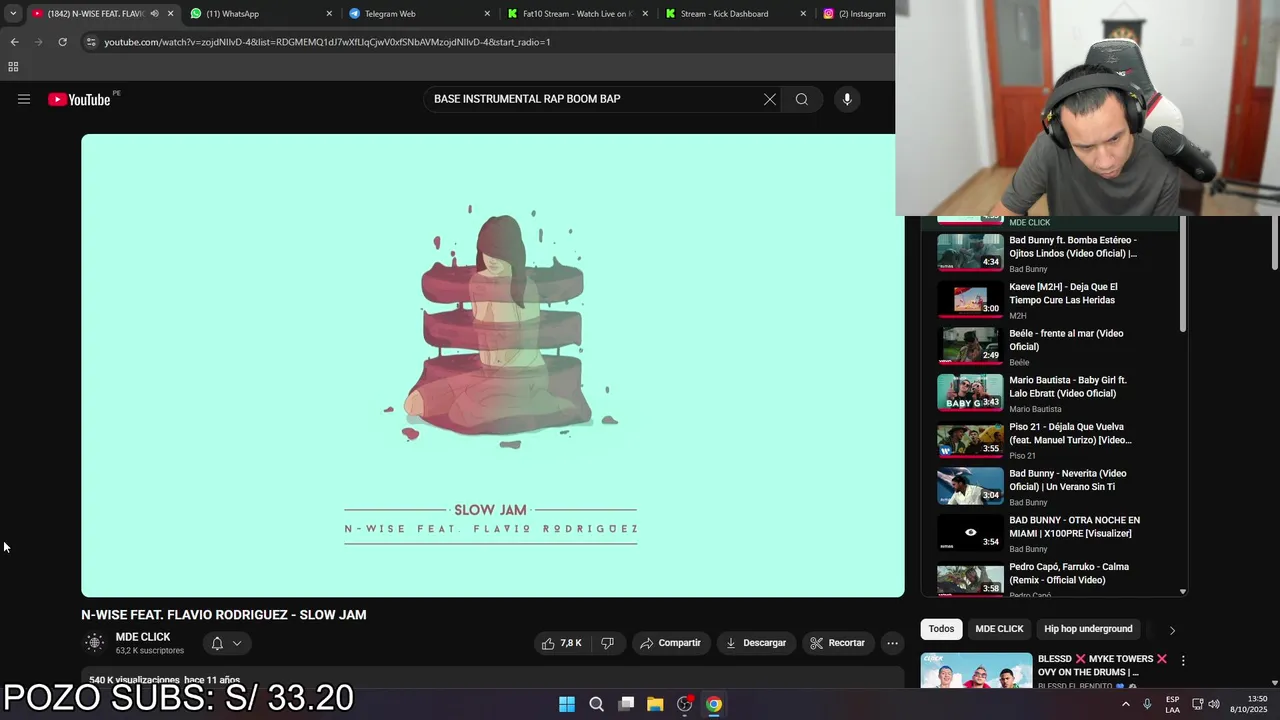1280x720 pixels.
Task: Open the MDE CLICK channel avatar
Action: point(94,643)
